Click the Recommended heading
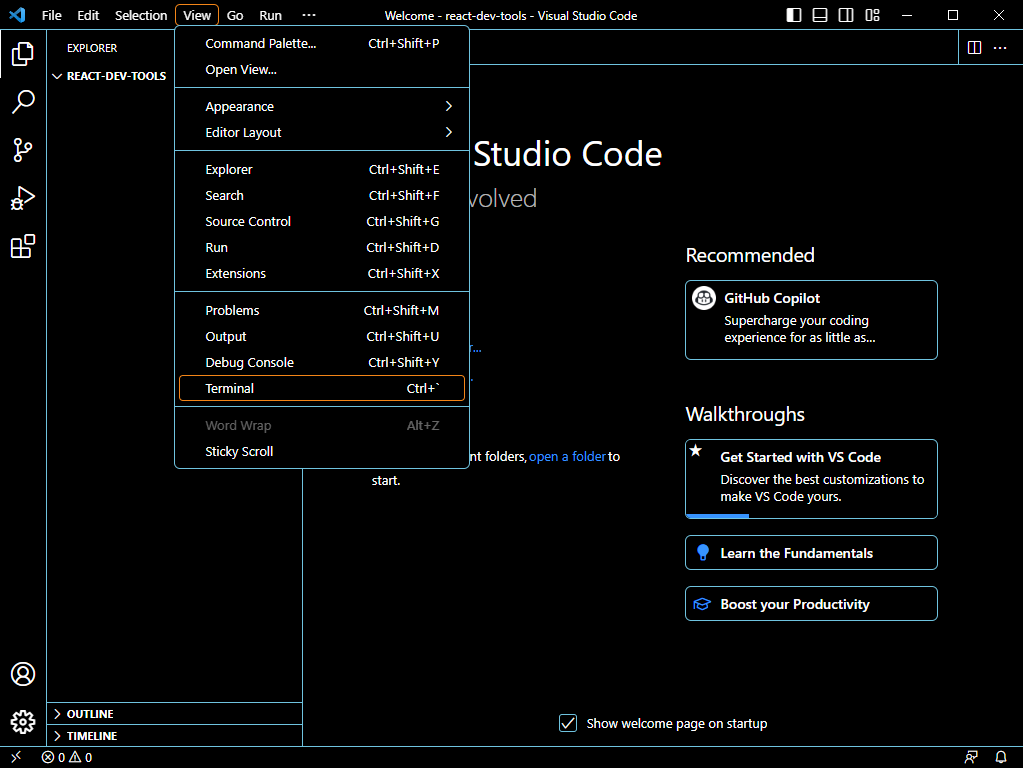This screenshot has height=768, width=1023. [750, 255]
